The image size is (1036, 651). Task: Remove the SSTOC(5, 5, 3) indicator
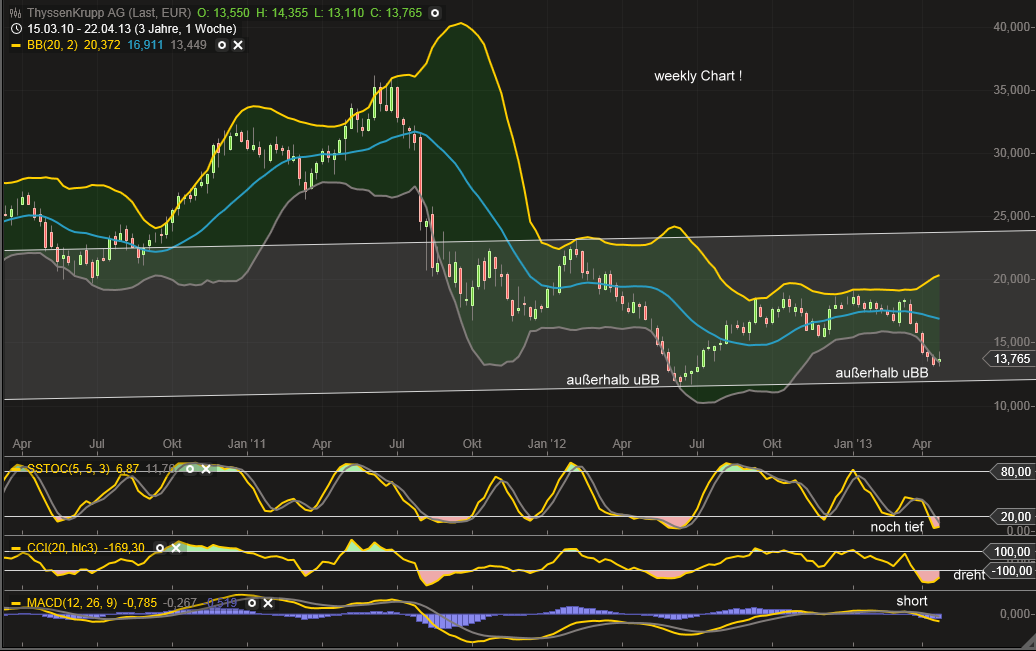point(206,469)
